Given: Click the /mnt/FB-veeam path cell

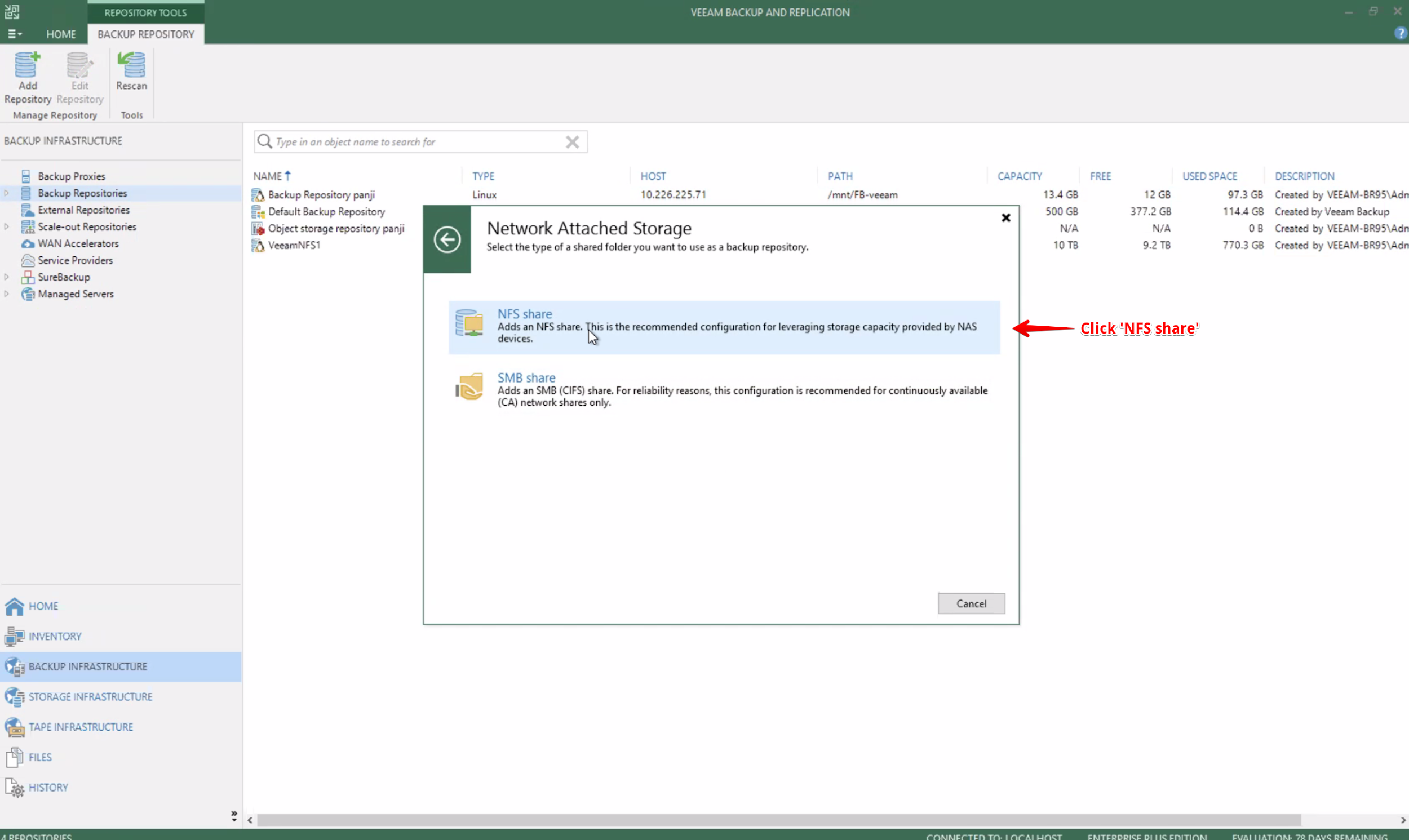Looking at the screenshot, I should (x=862, y=195).
